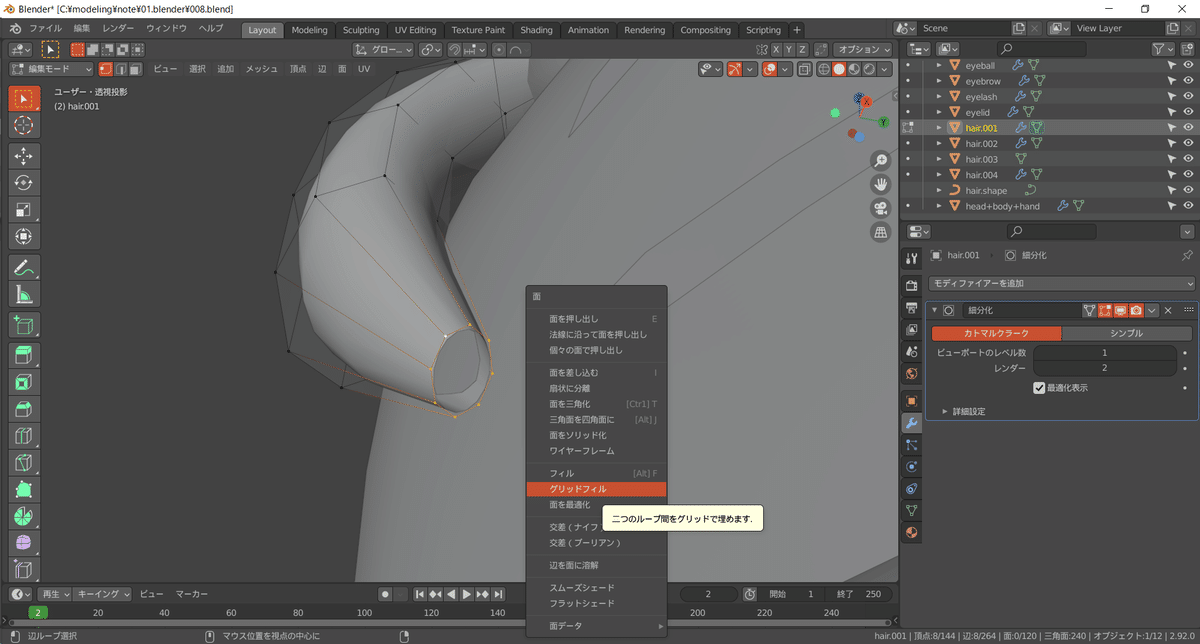Choose 面を三角化 from face menu
The image size is (1200, 644).
596,404
